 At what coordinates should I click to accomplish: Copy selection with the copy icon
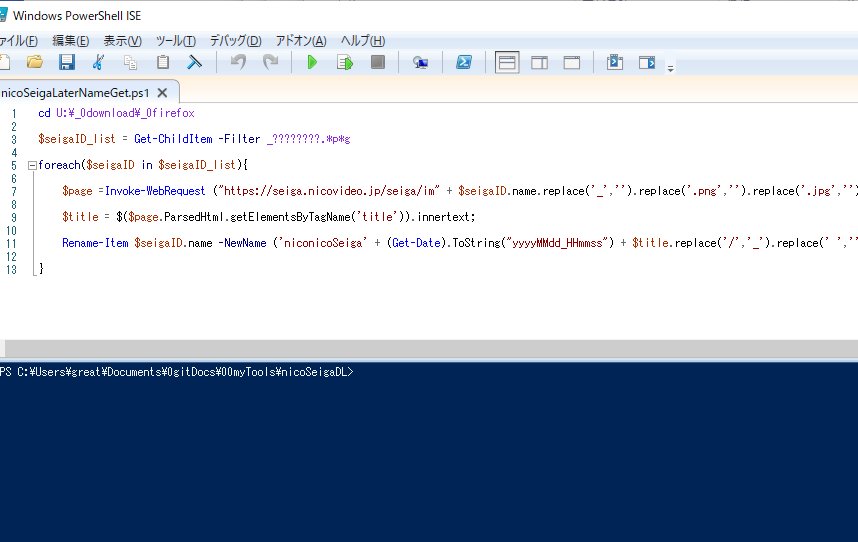pyautogui.click(x=130, y=62)
